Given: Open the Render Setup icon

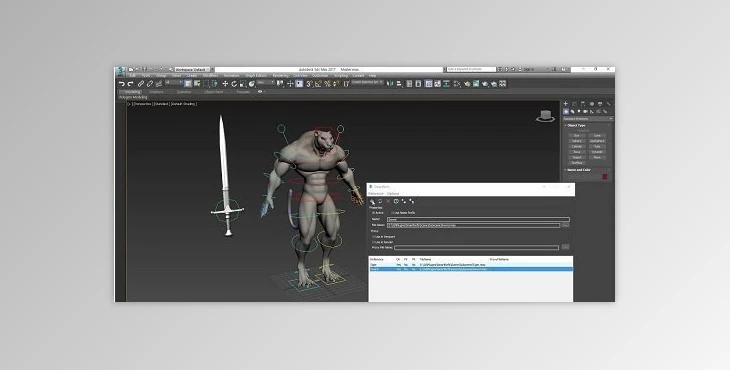Looking at the screenshot, I should pyautogui.click(x=467, y=84).
